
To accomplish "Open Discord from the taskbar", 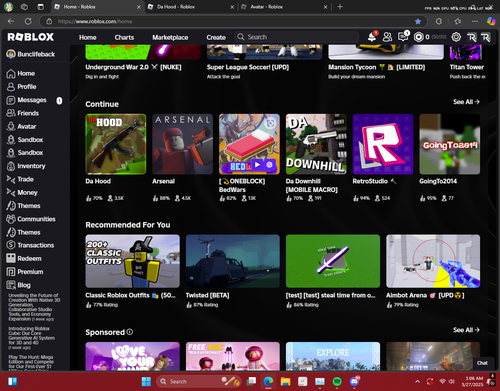I will pos(354,381).
